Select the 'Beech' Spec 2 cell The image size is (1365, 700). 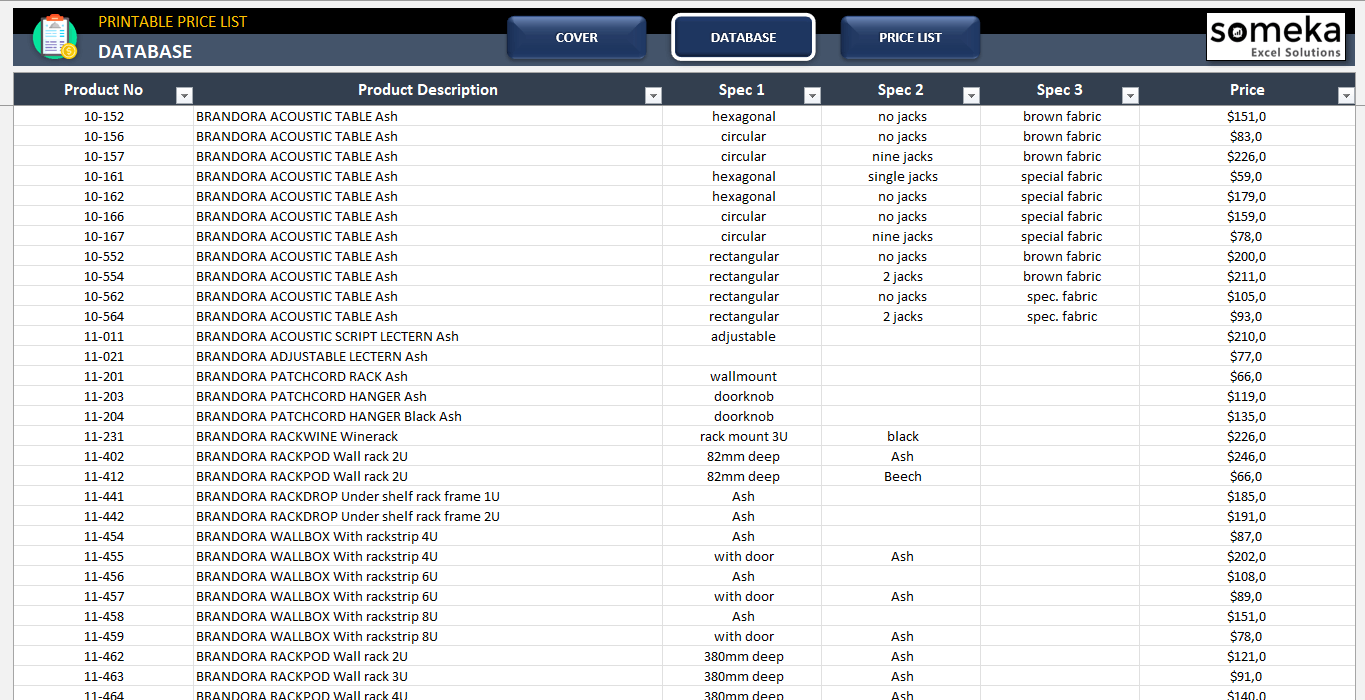901,477
